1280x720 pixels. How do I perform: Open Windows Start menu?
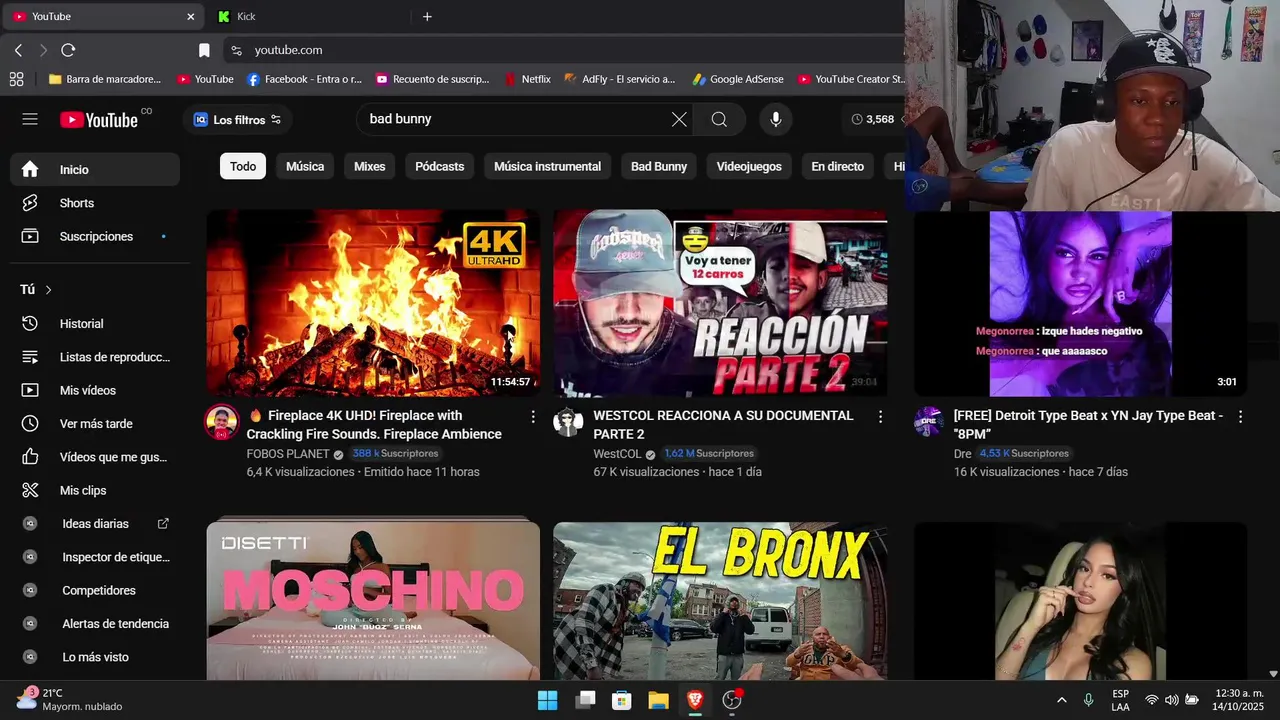coord(548,700)
